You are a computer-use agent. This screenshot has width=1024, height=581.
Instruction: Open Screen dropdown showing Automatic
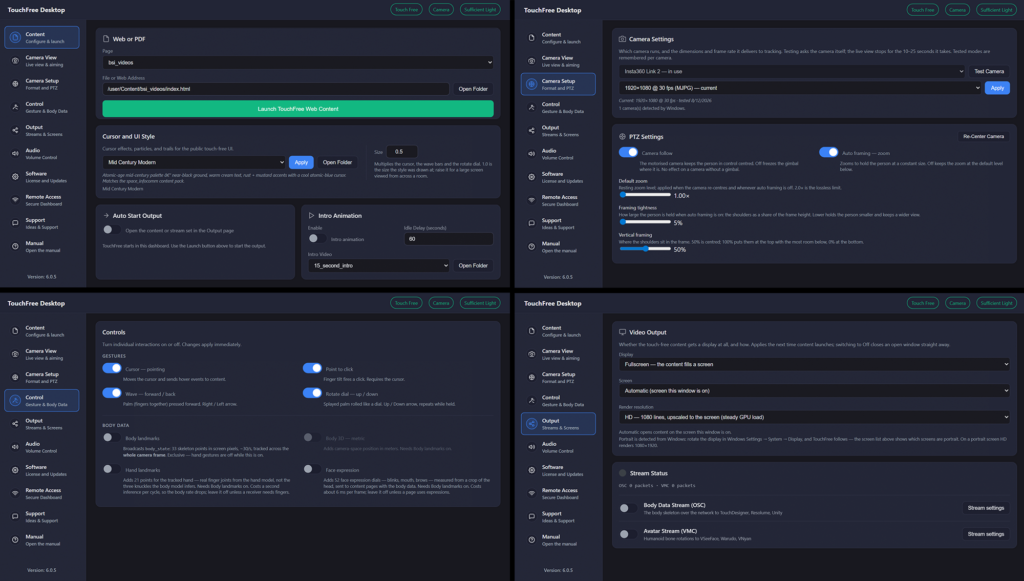click(x=814, y=390)
